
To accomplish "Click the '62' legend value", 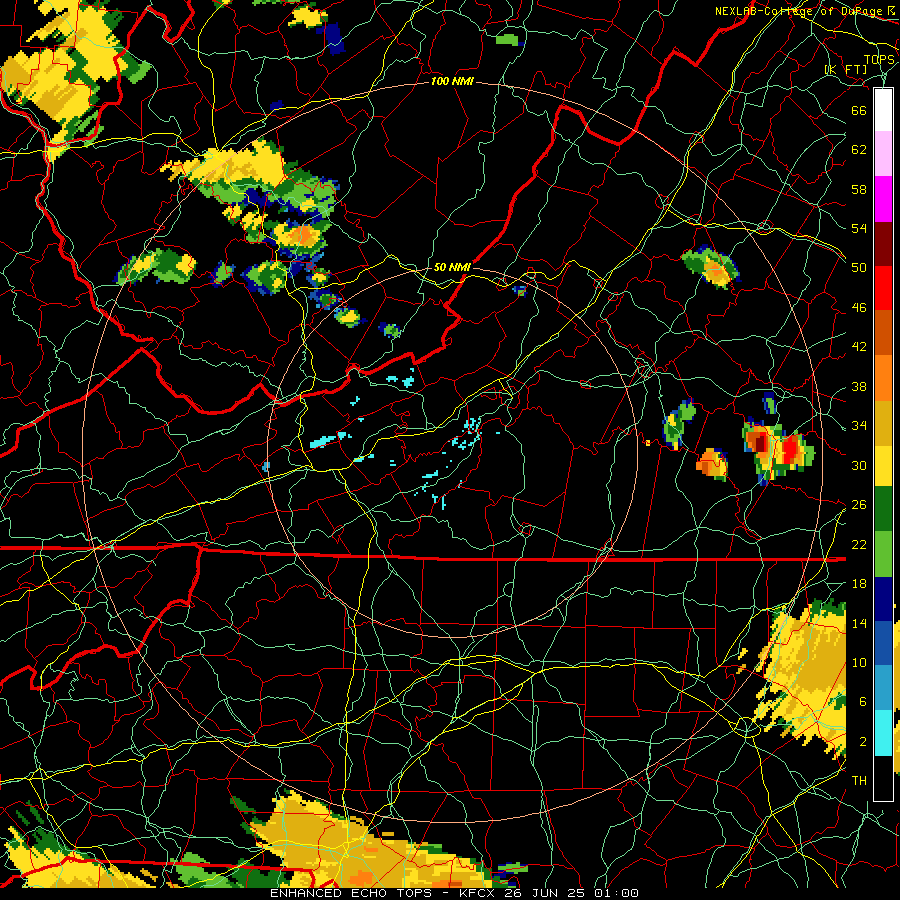I will [x=859, y=150].
